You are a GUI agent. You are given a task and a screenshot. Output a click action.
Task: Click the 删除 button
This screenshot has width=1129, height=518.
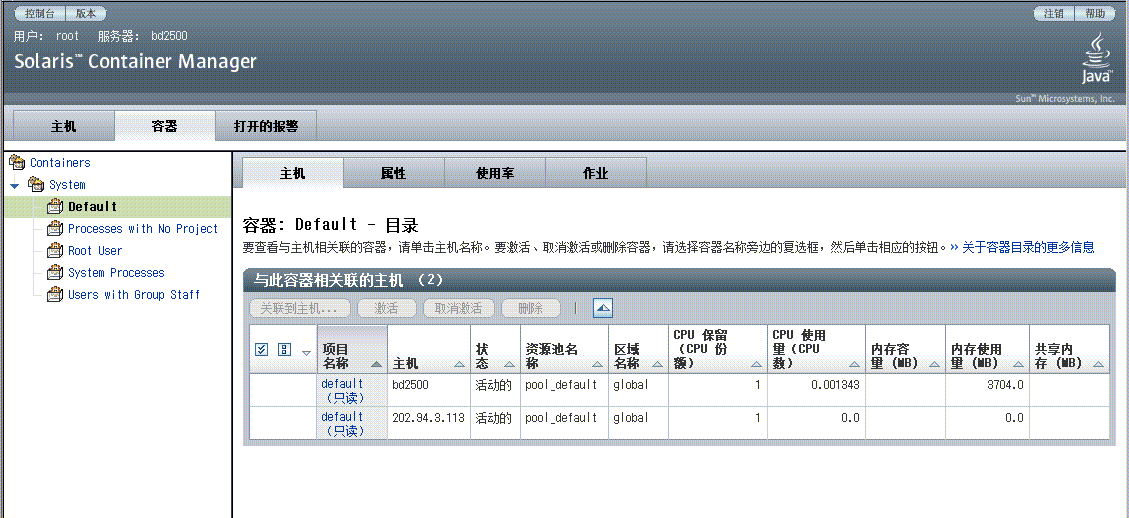pyautogui.click(x=531, y=308)
